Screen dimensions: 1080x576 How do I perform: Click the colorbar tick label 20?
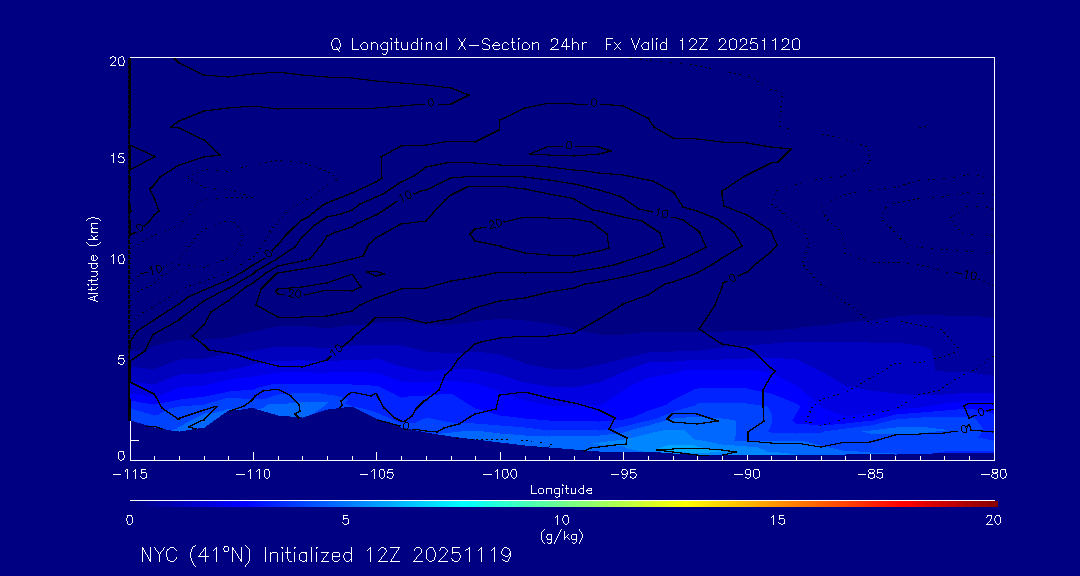pos(993,521)
